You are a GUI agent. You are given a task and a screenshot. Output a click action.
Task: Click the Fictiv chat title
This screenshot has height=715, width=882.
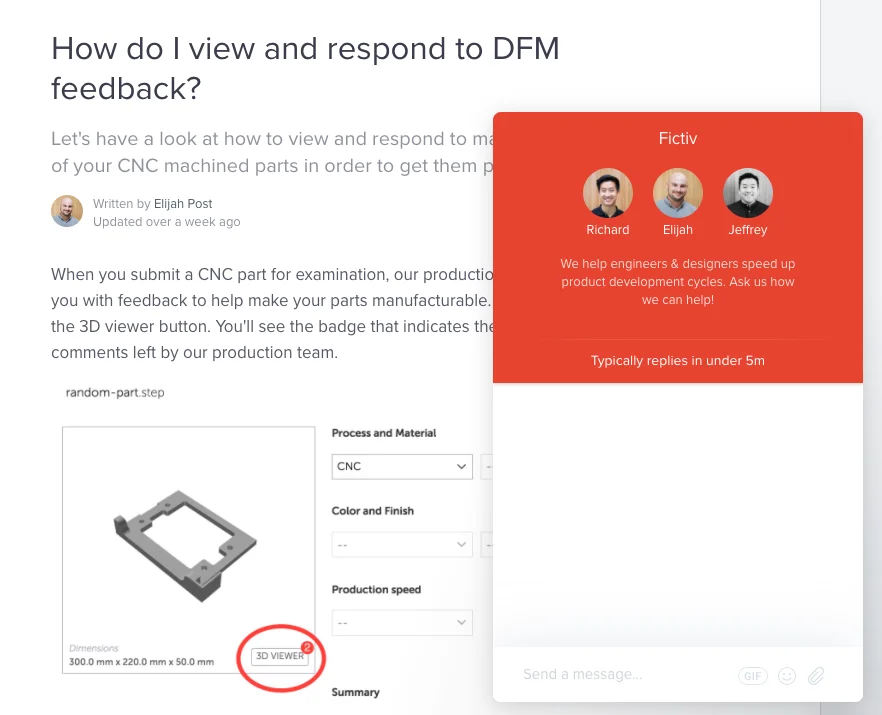click(x=678, y=138)
